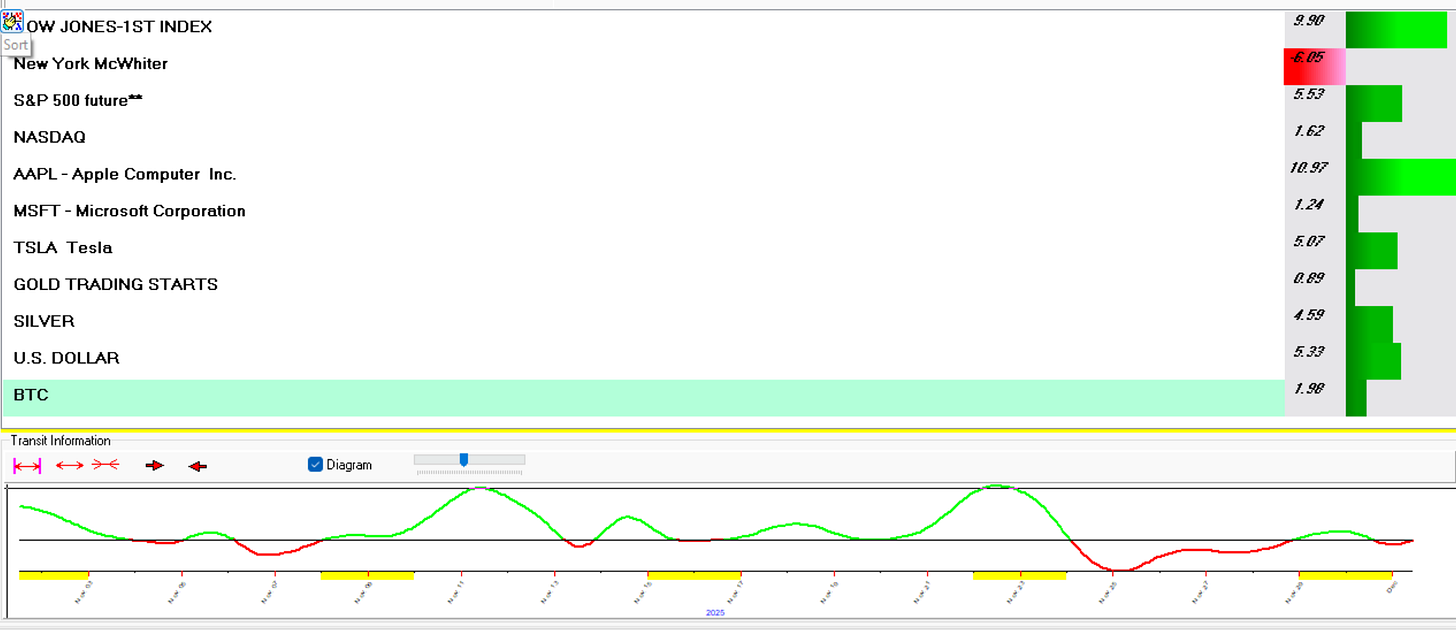The width and height of the screenshot is (1456, 630).
Task: Select the GOLD TRADING STARTS row
Action: (643, 285)
